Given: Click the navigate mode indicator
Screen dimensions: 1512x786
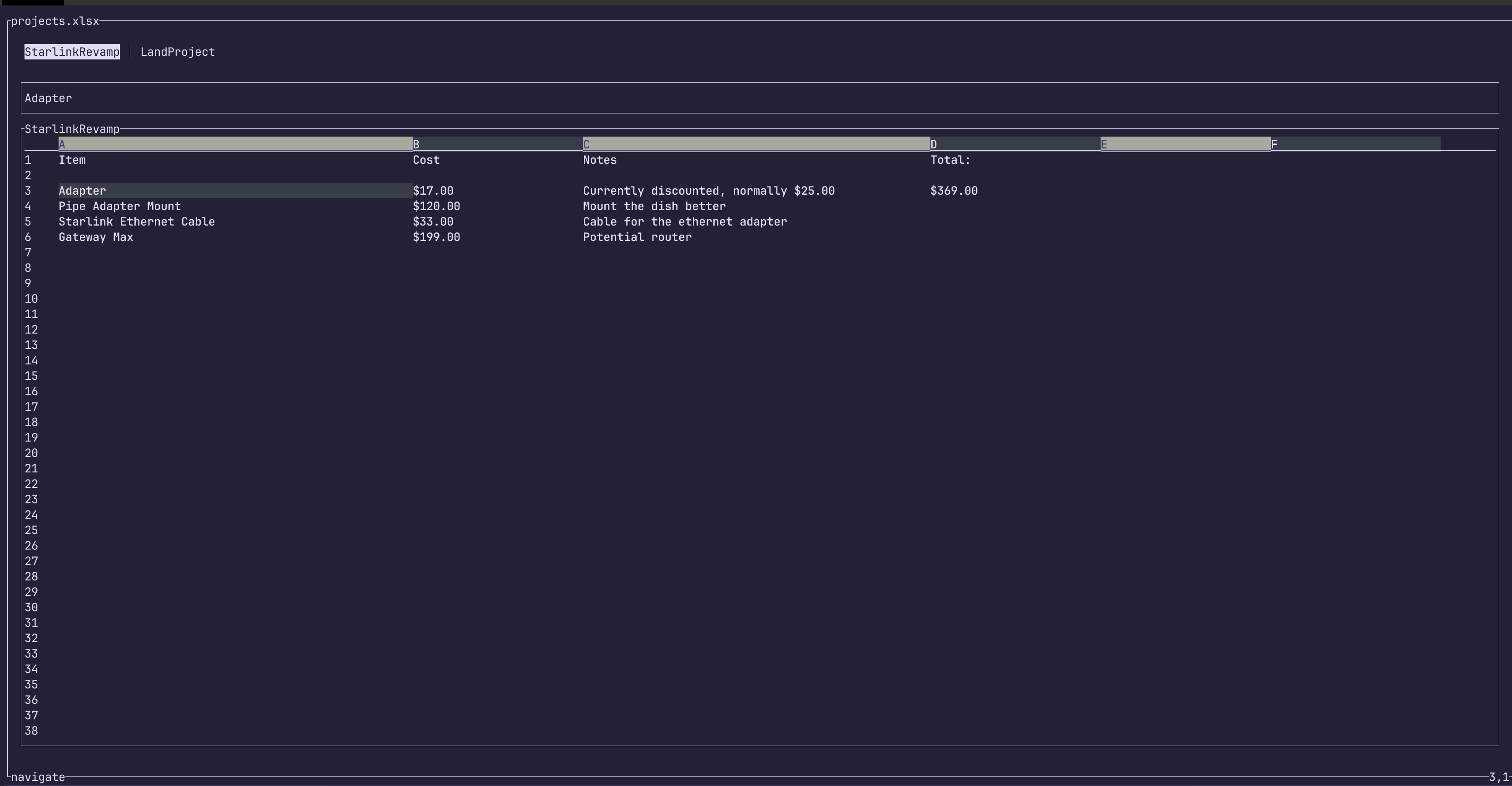Looking at the screenshot, I should point(38,777).
